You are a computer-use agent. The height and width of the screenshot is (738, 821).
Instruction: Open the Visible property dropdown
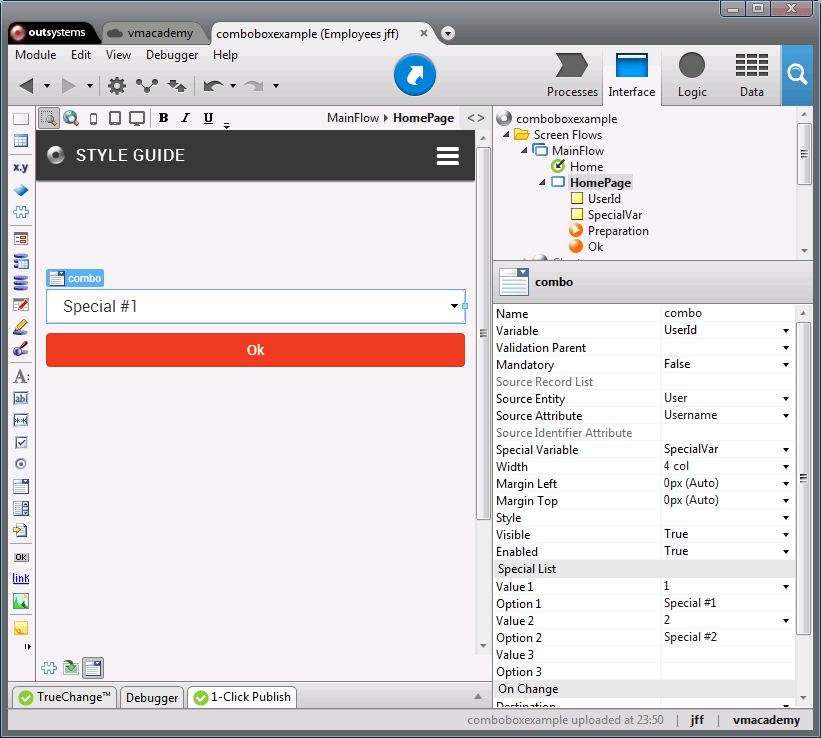tap(785, 534)
